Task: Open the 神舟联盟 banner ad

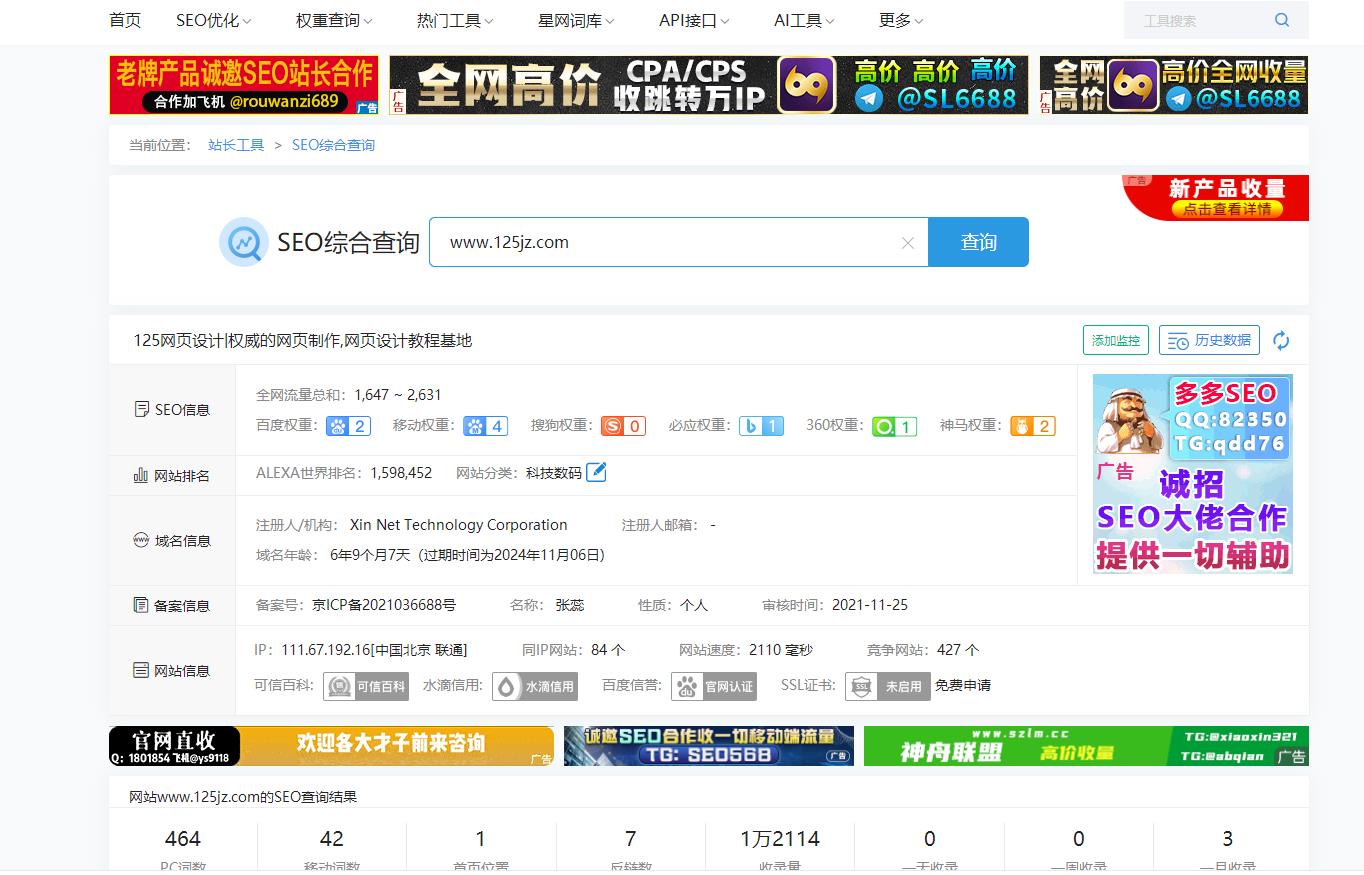Action: tap(1086, 746)
